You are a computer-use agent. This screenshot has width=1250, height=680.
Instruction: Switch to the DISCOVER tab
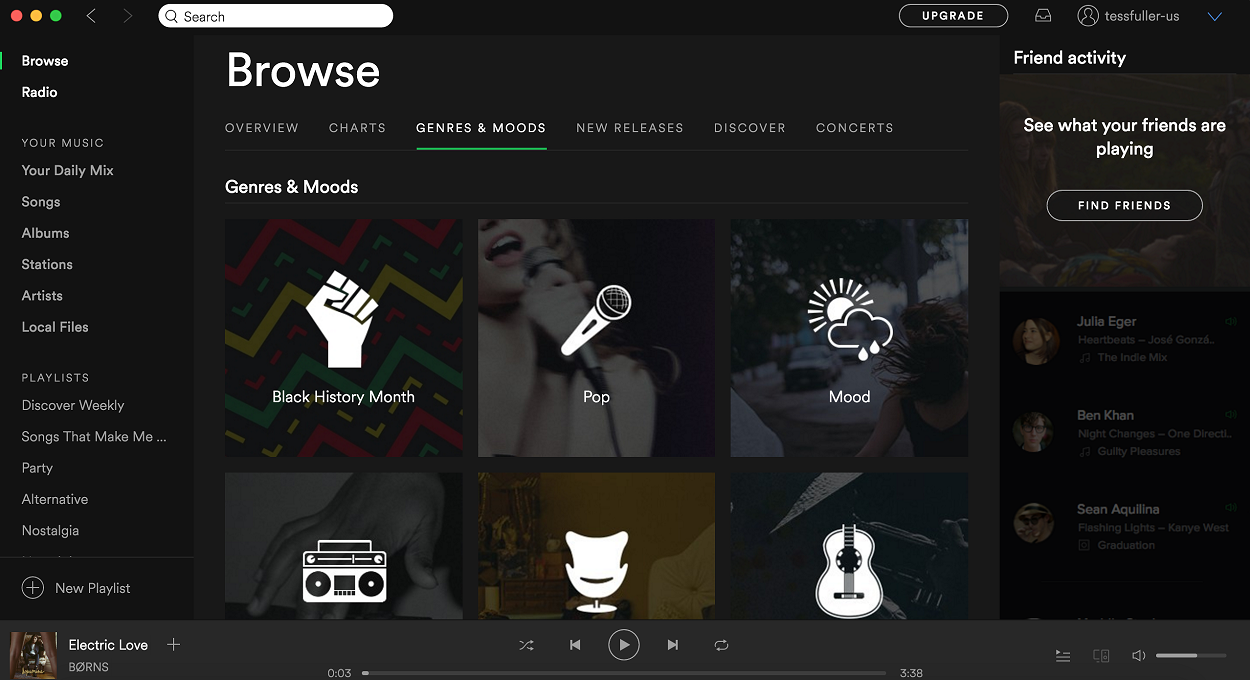tap(750, 128)
